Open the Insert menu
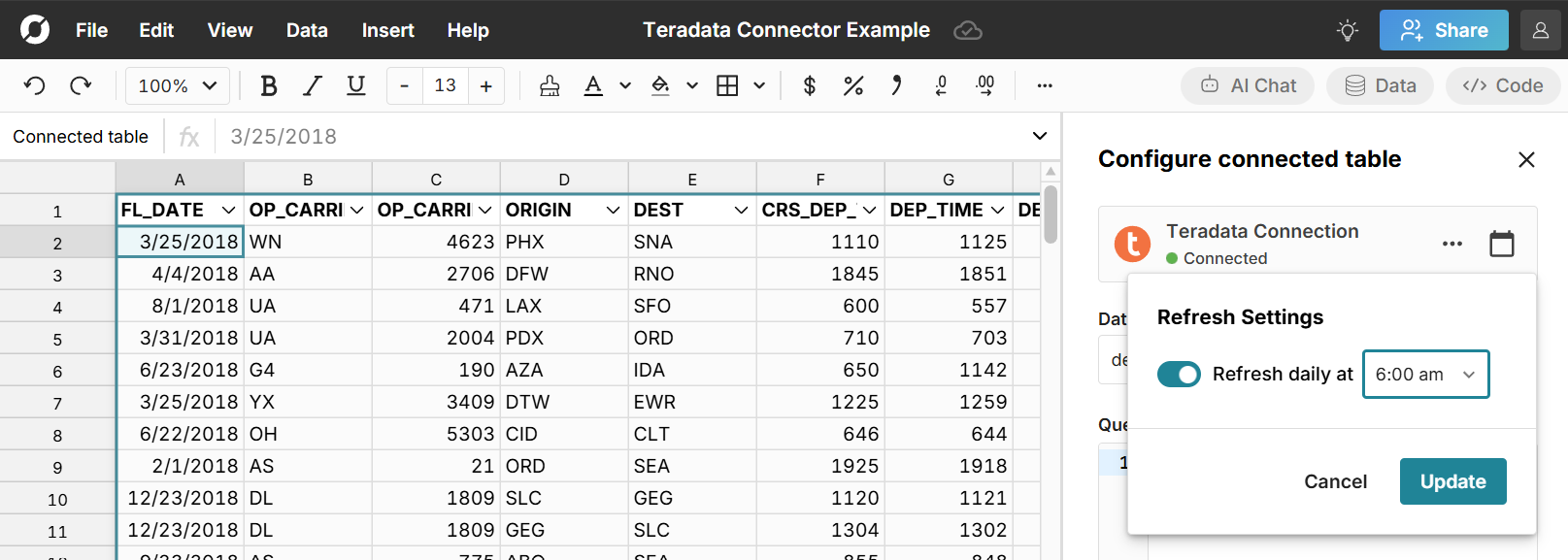The height and width of the screenshot is (560, 1568). (x=388, y=30)
